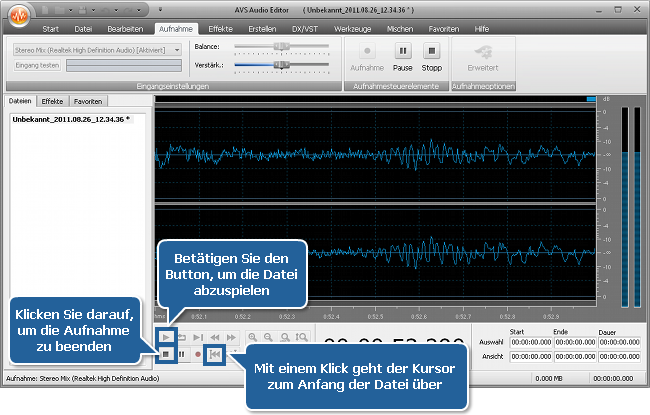Click the open folder icon in quick access toolbar
This screenshot has height=415, width=650.
tap(59, 10)
